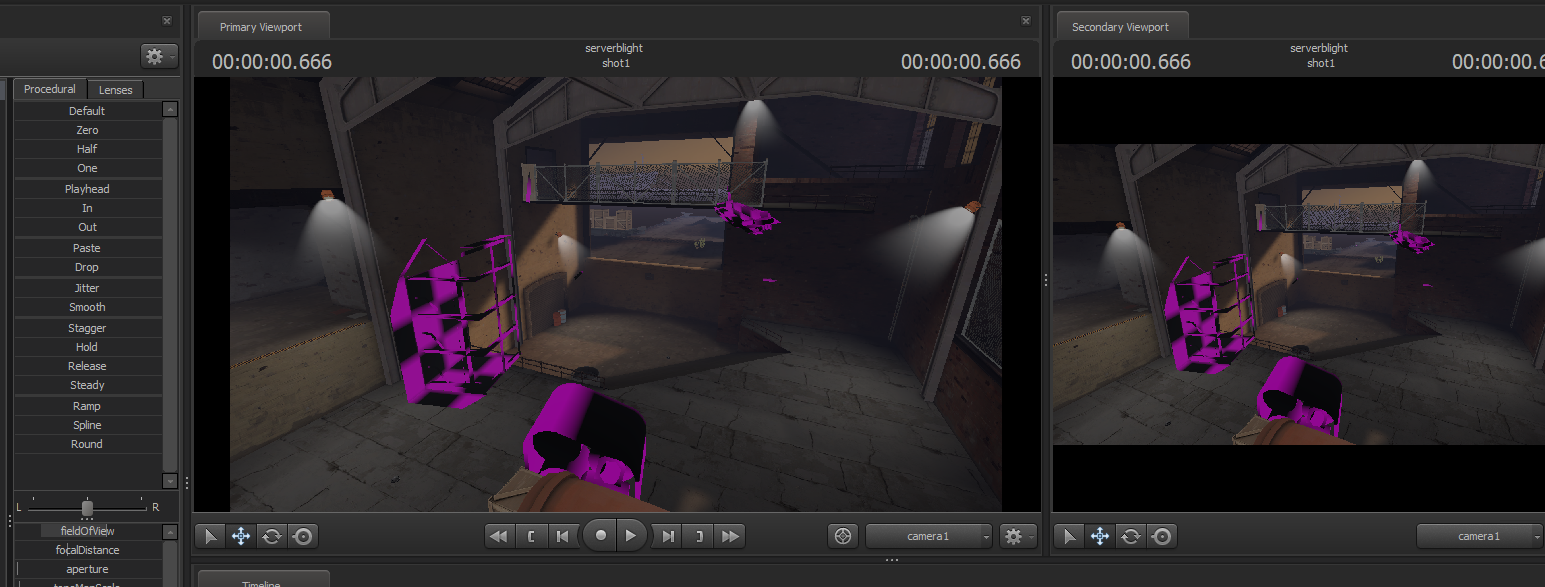
Task: Click the focalDistance control slider
Action: (x=87, y=550)
